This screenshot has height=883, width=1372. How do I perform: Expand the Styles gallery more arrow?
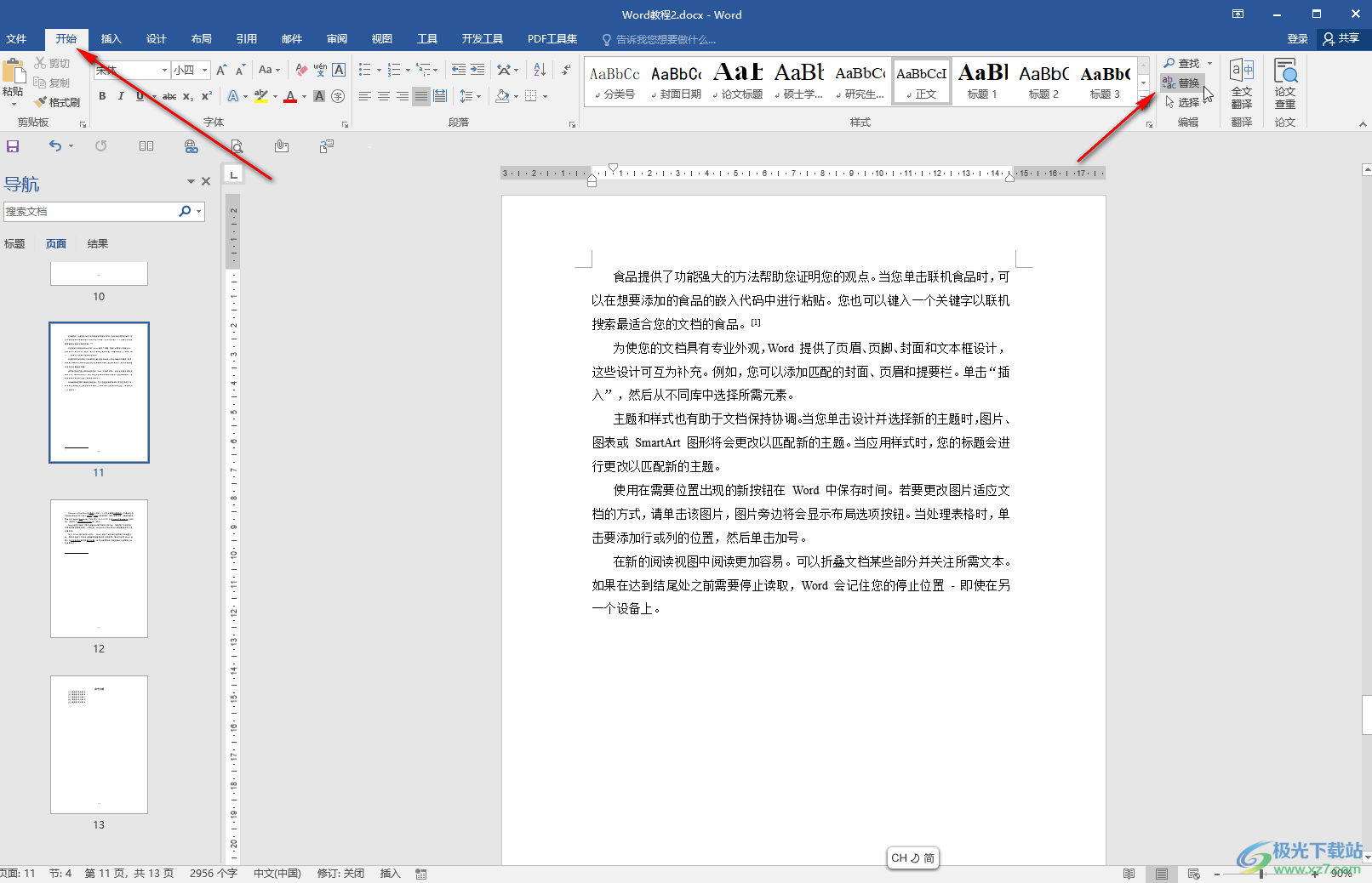click(x=1144, y=98)
